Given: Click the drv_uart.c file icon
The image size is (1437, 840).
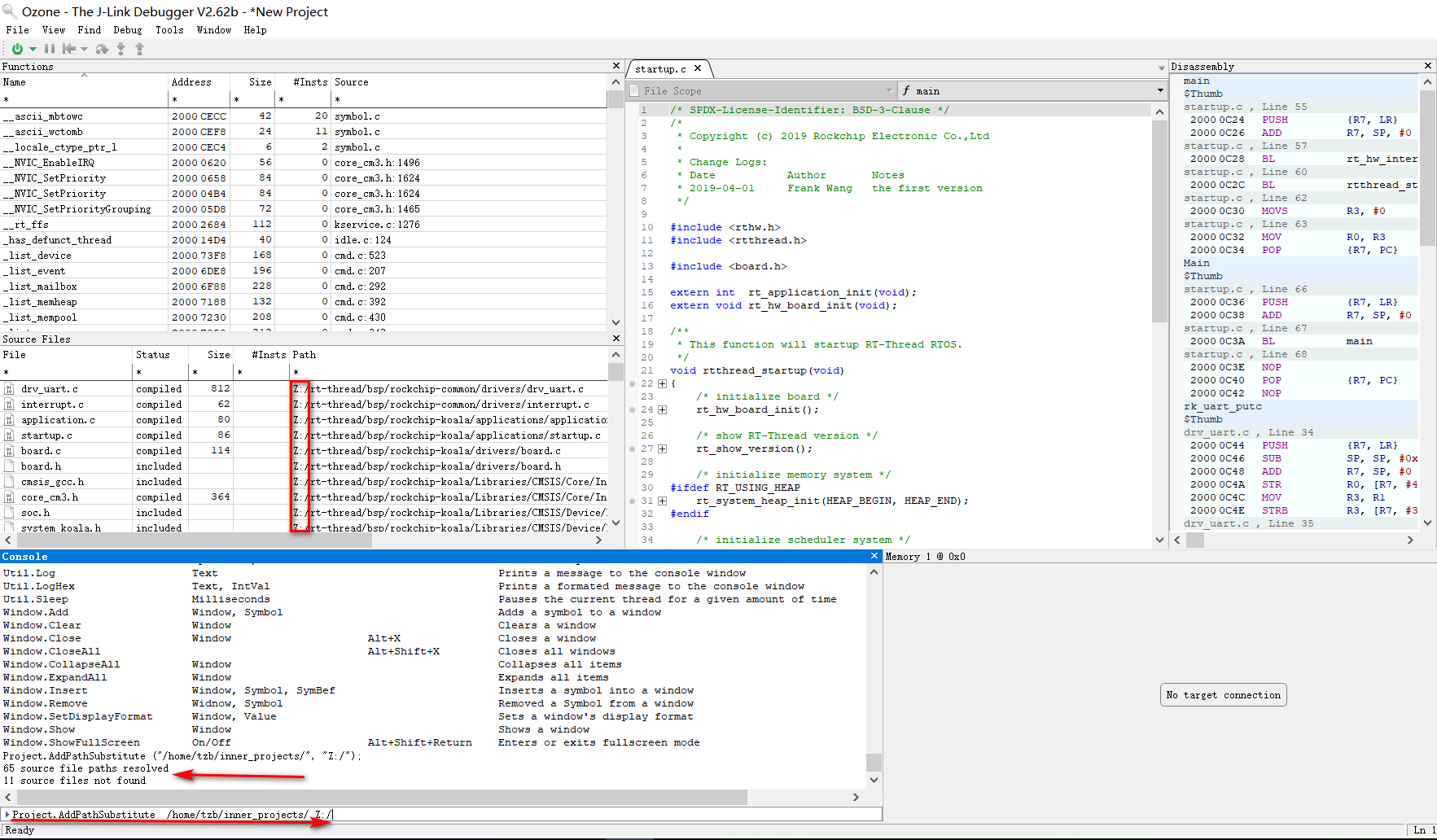Looking at the screenshot, I should click(x=9, y=389).
